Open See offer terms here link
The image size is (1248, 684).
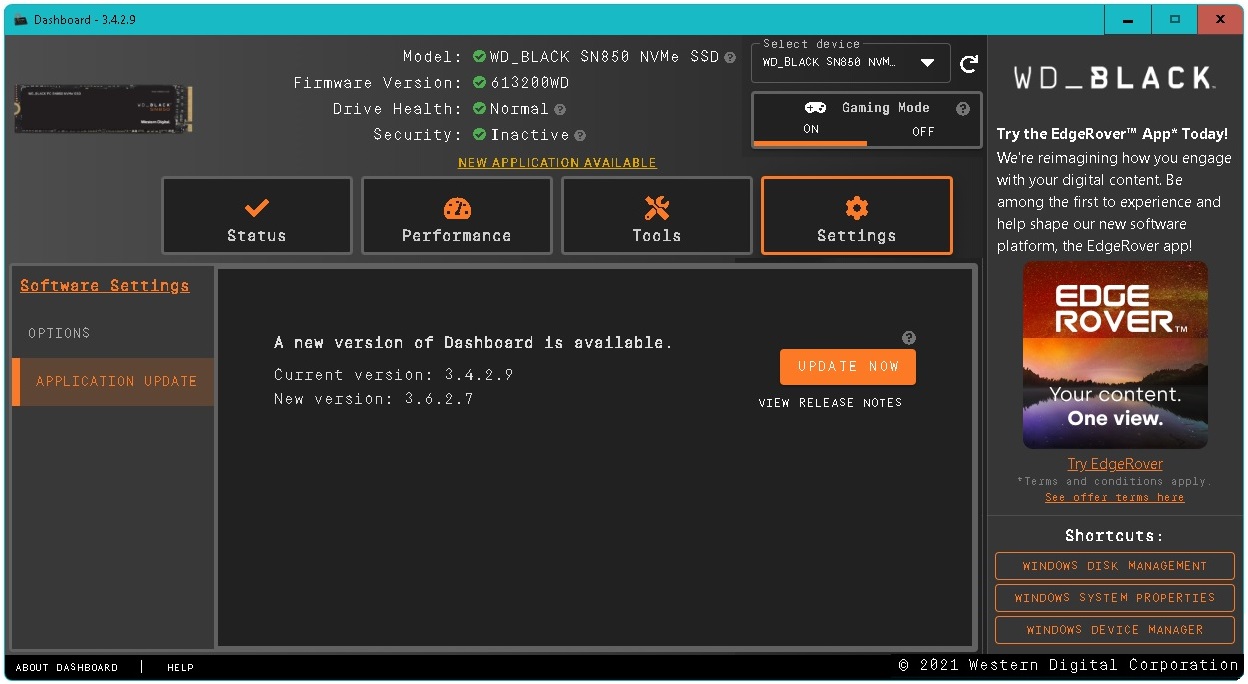point(1115,497)
